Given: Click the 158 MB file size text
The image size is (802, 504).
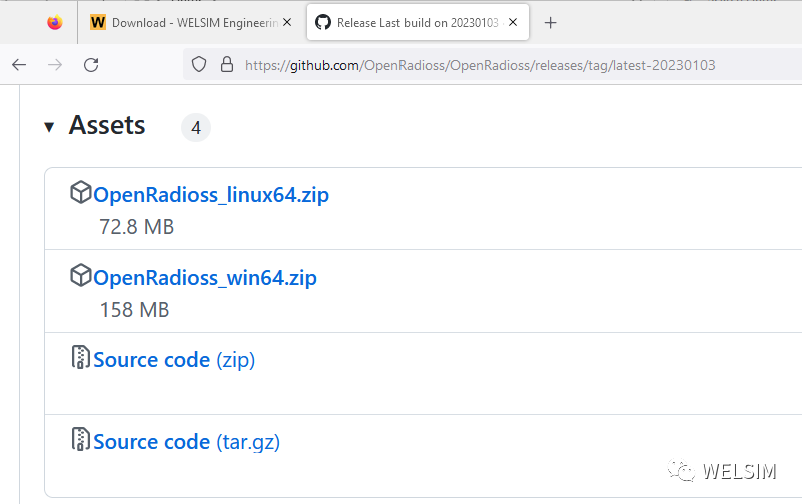Looking at the screenshot, I should 134,310.
